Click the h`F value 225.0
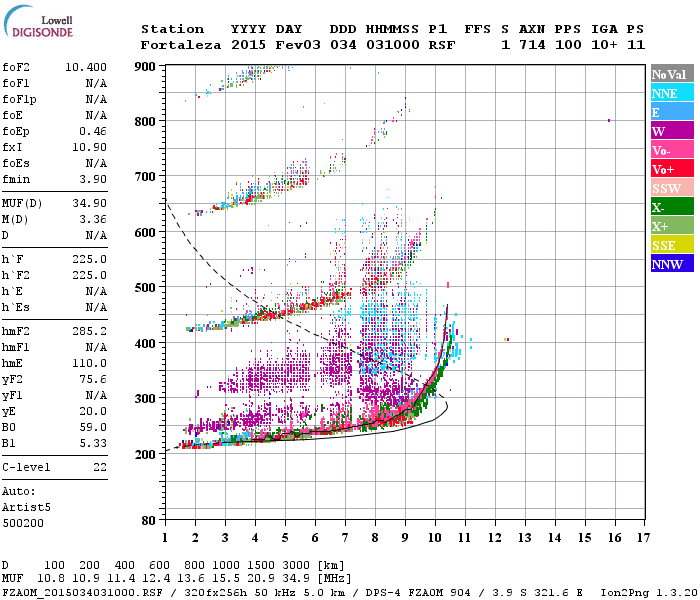 pos(89,259)
